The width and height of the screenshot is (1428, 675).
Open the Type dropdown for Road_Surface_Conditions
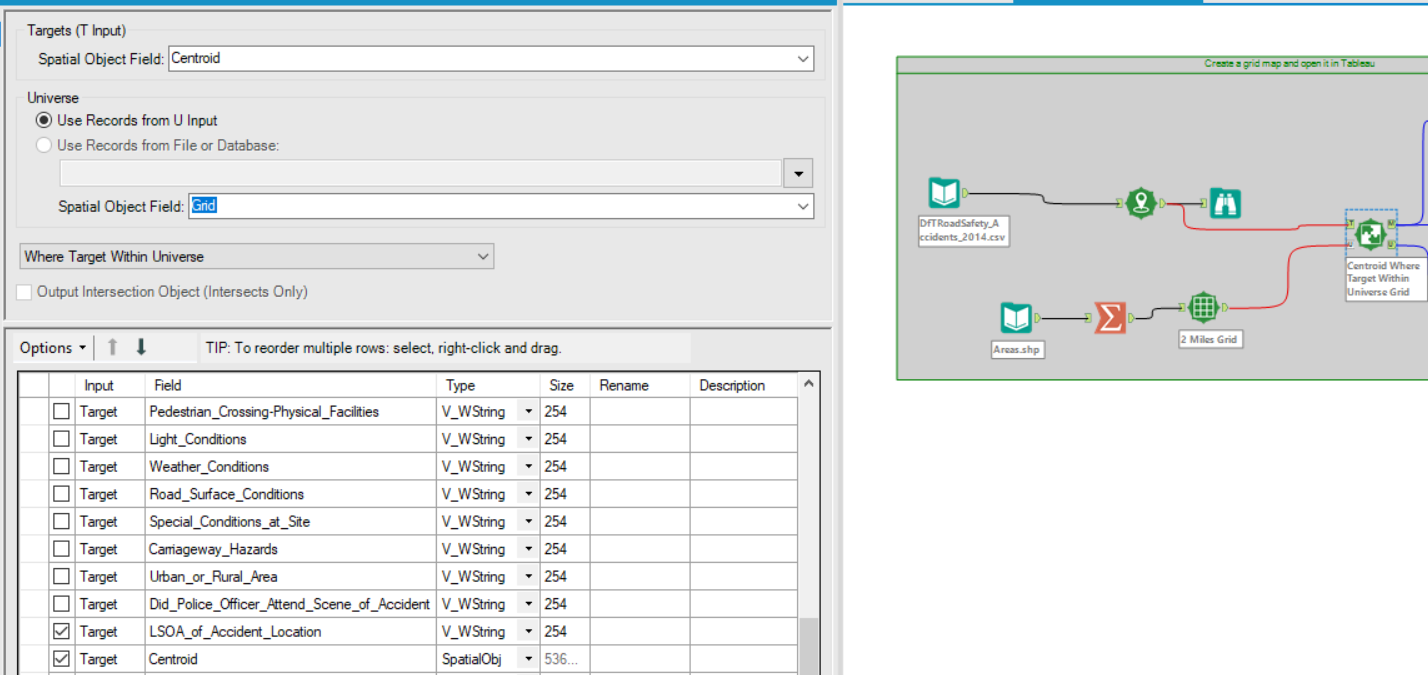(527, 493)
